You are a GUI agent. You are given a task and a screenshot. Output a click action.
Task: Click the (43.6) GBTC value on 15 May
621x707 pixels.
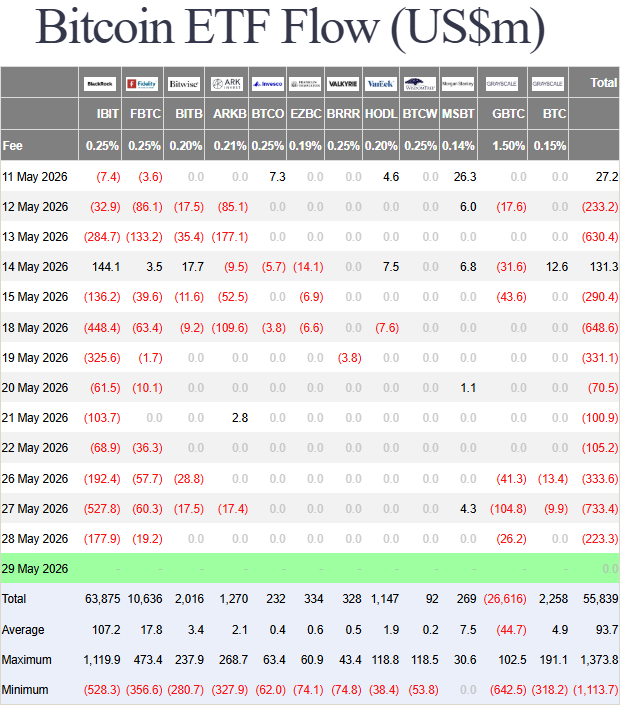click(x=511, y=297)
